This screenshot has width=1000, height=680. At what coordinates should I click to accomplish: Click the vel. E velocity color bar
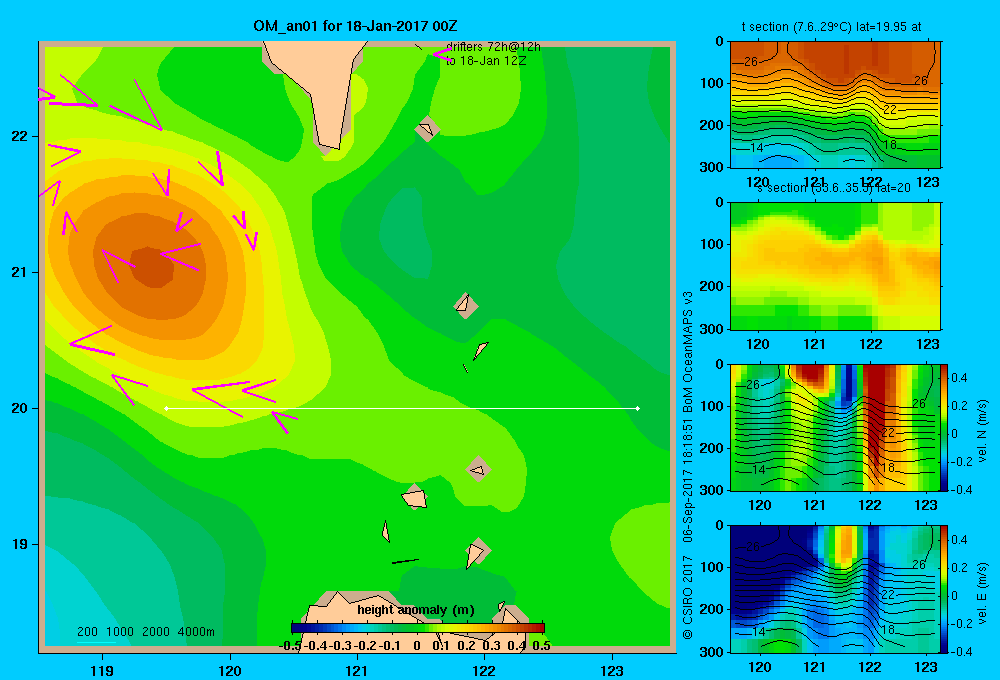(x=945, y=589)
